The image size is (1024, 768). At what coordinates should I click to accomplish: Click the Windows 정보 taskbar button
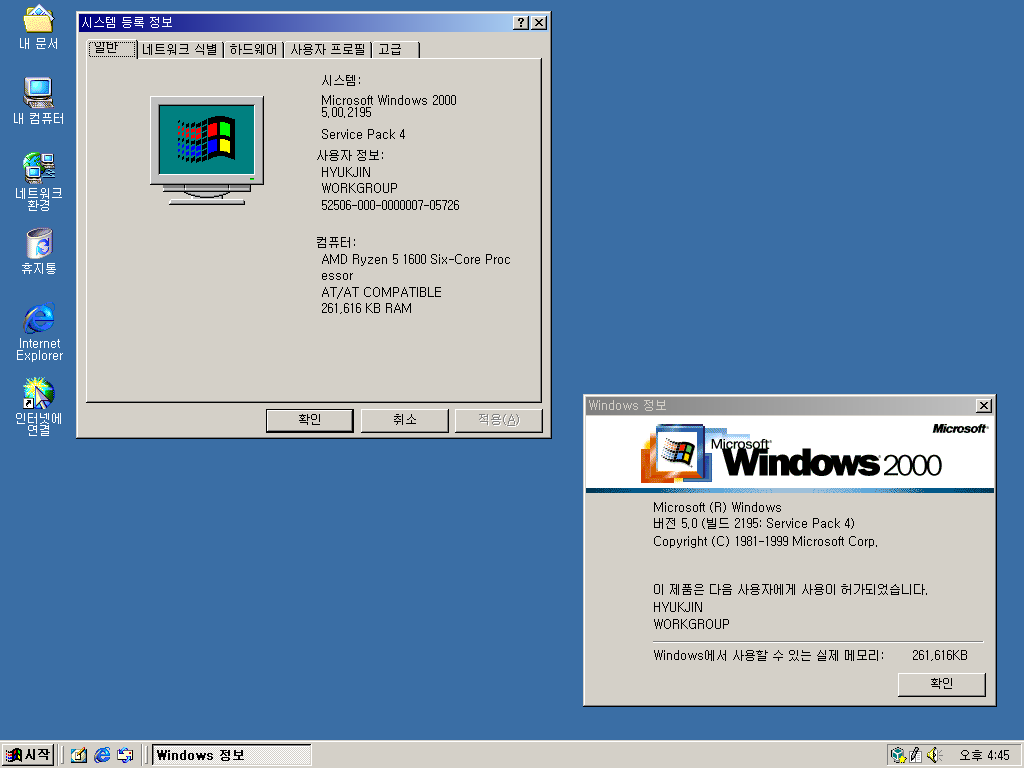click(231, 755)
